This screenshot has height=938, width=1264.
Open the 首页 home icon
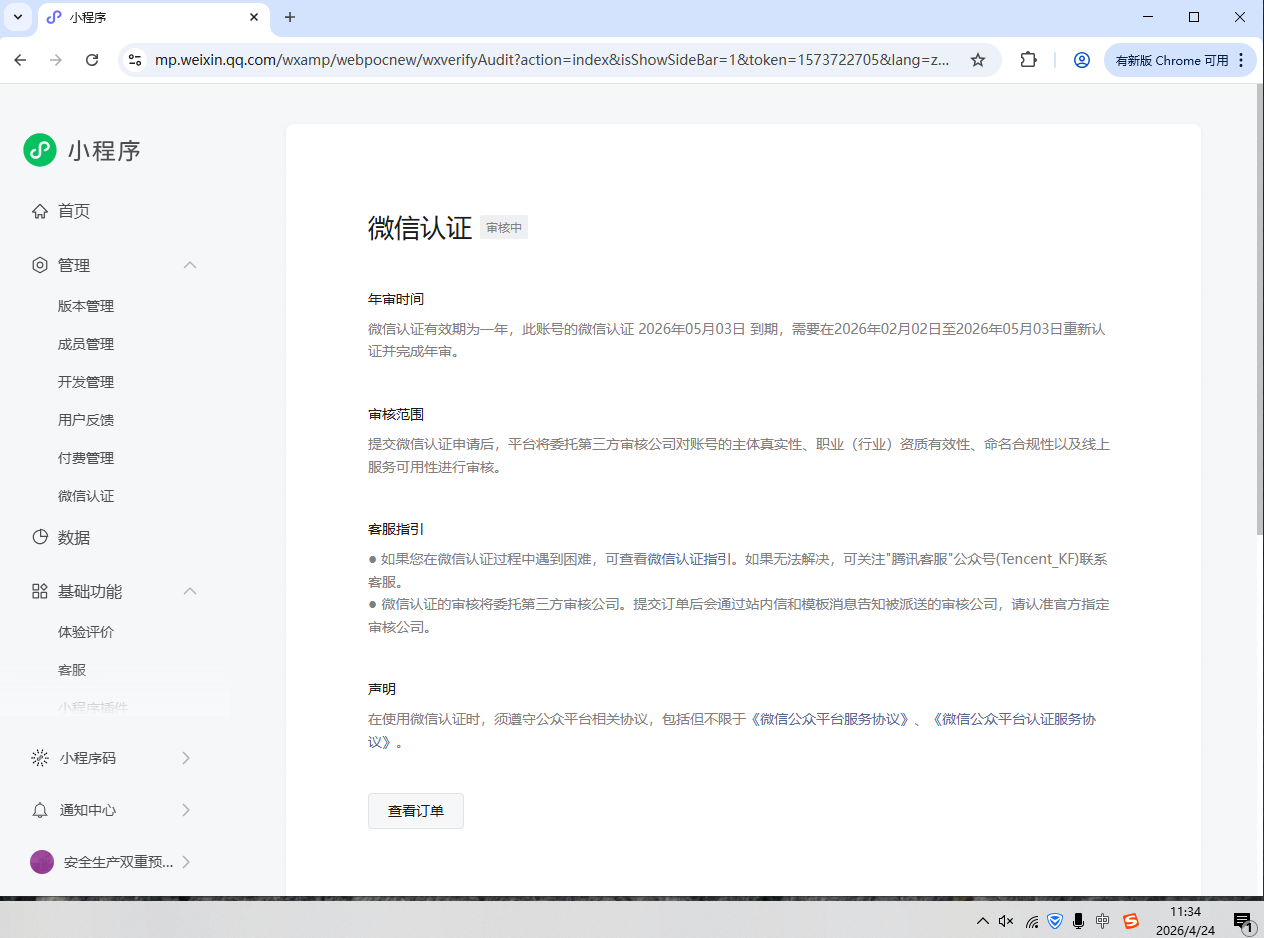point(40,211)
